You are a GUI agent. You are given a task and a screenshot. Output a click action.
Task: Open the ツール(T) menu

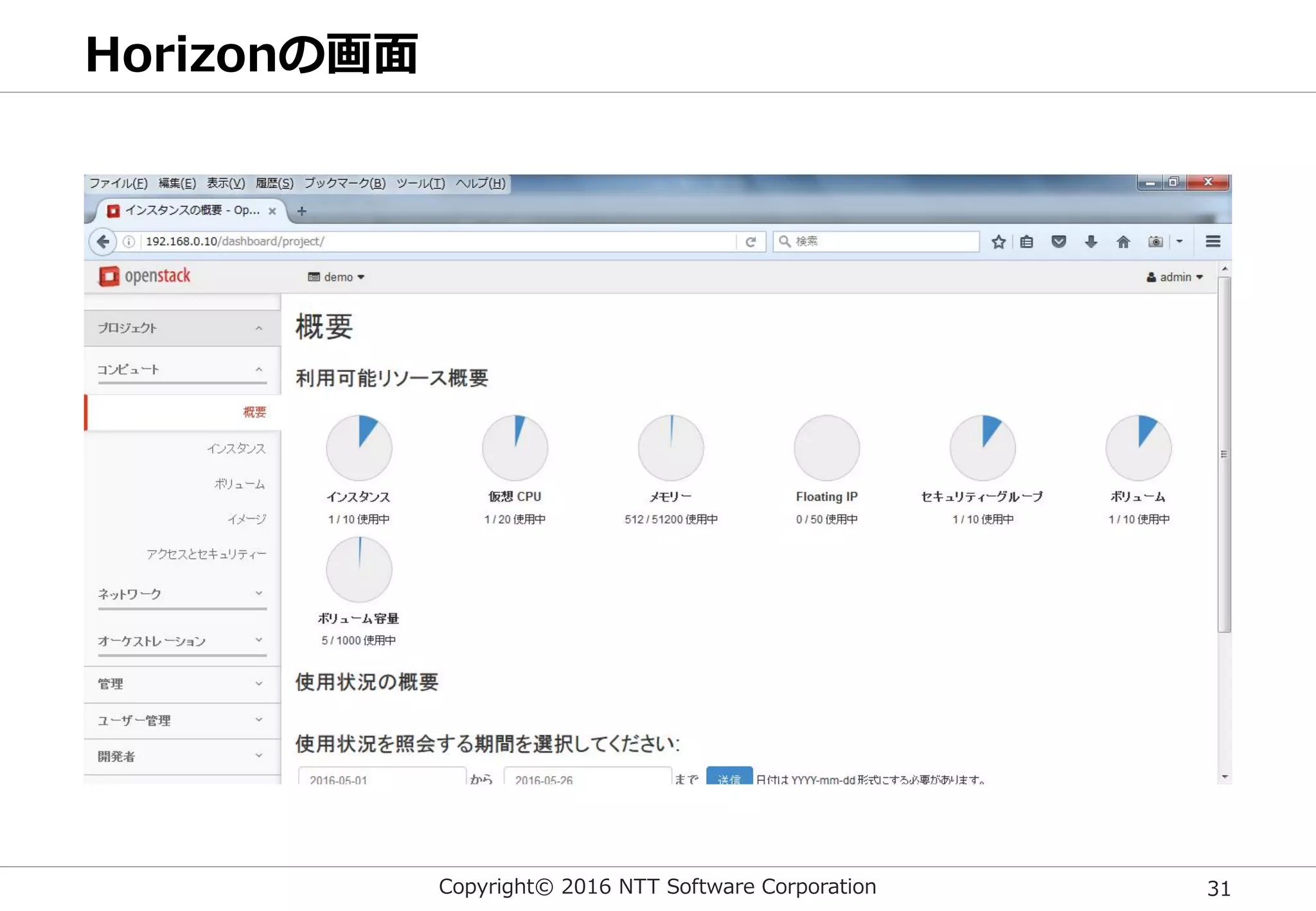[420, 183]
